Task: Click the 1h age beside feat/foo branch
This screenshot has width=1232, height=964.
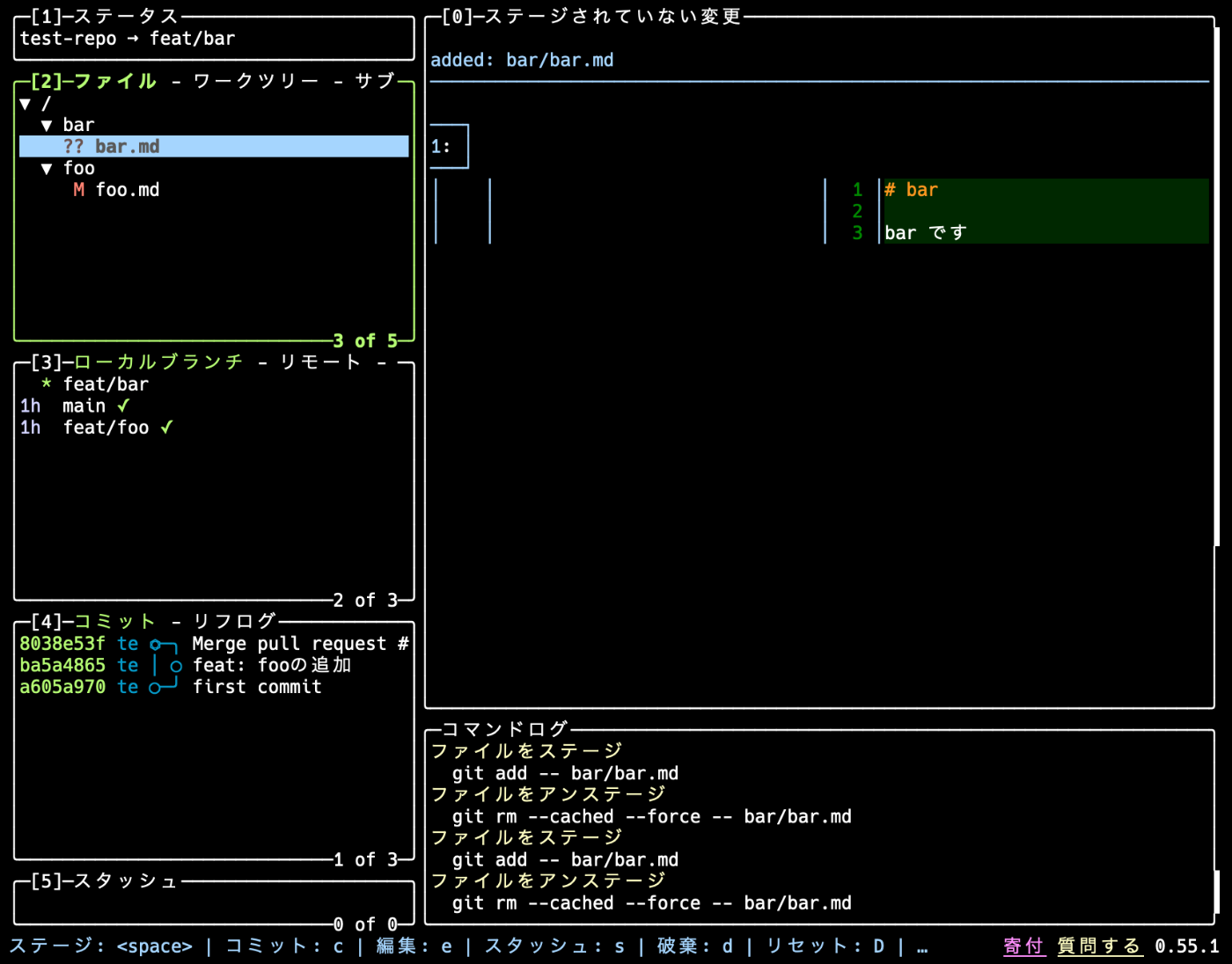Action: pyautogui.click(x=31, y=427)
